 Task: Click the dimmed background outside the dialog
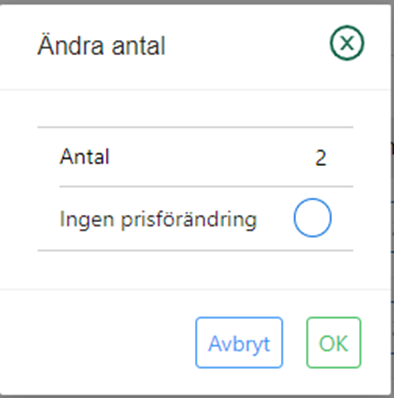coord(393,200)
